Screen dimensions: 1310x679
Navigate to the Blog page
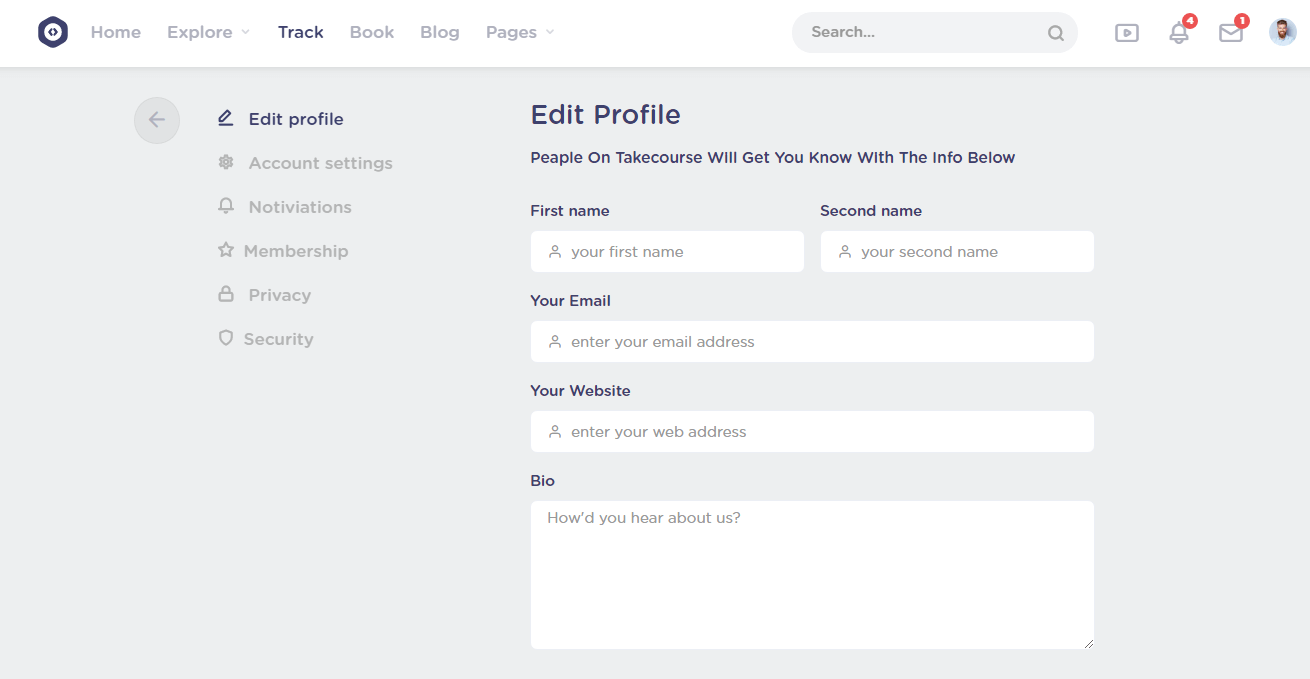click(439, 32)
